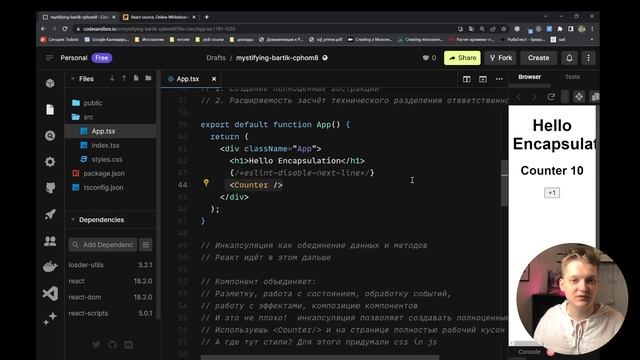Open the Docker whale server icon
This screenshot has width=640, height=360.
coord(50,267)
